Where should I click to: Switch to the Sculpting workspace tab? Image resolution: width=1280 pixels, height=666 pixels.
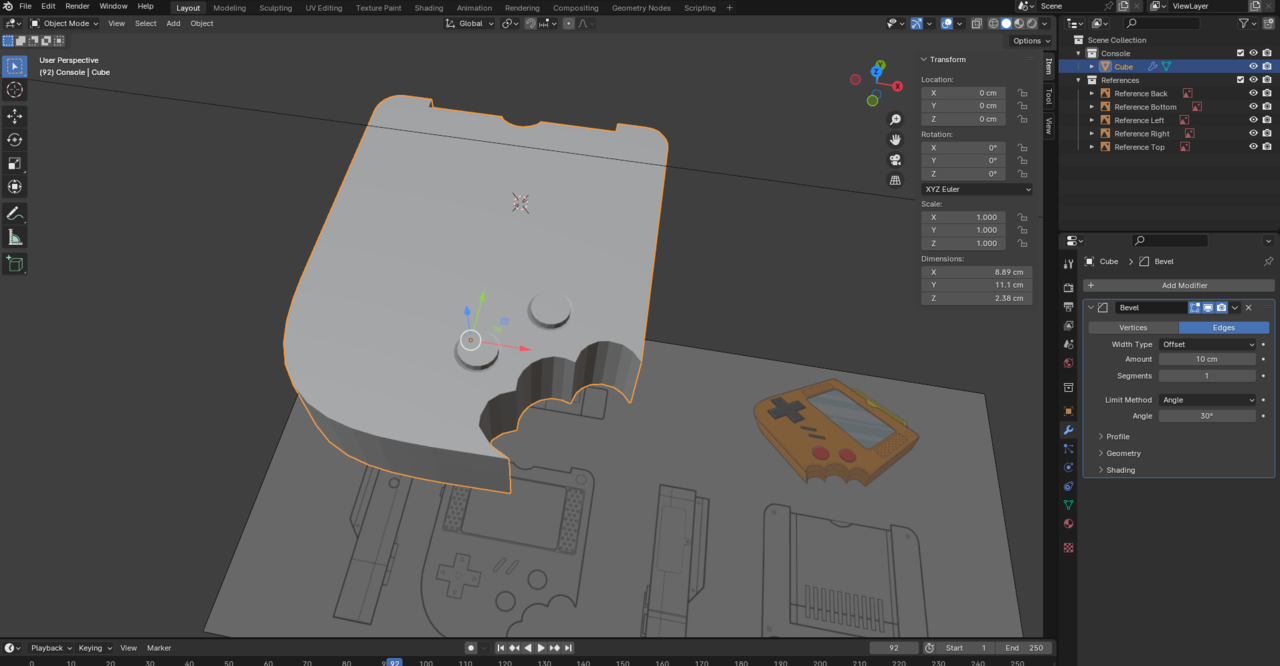click(275, 8)
